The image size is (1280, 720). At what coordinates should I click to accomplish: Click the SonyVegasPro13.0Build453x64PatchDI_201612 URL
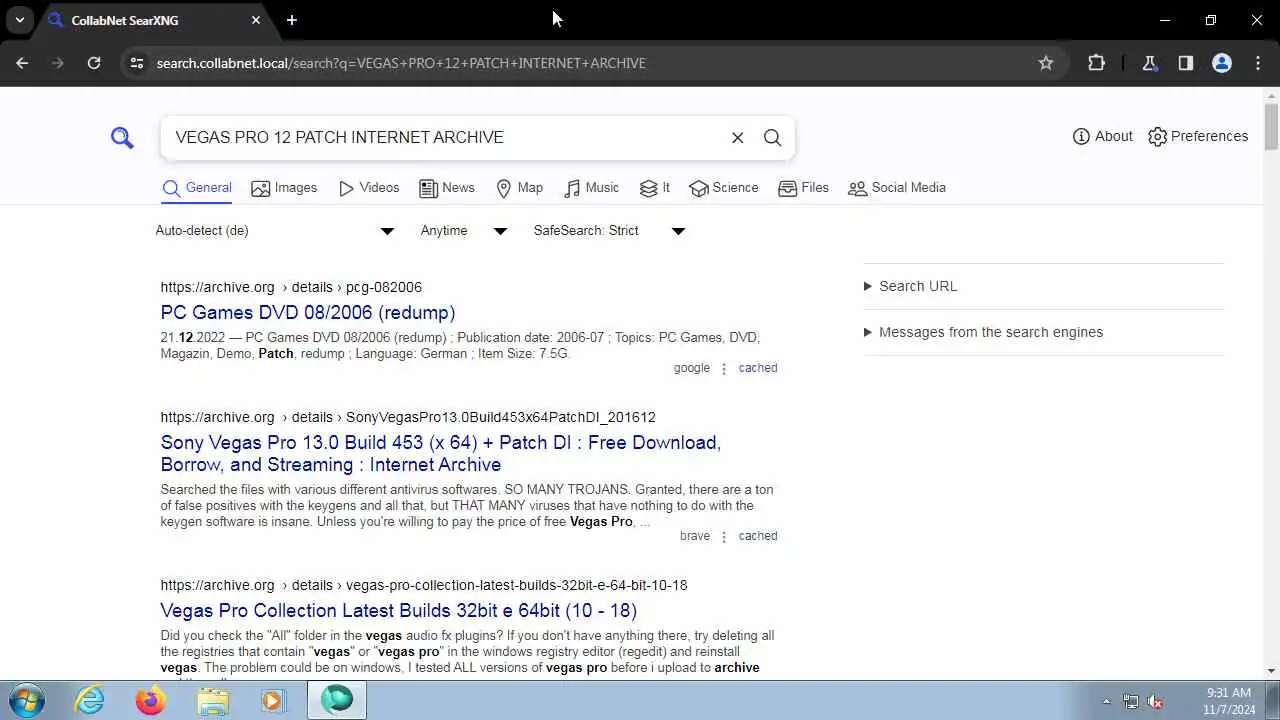point(408,417)
